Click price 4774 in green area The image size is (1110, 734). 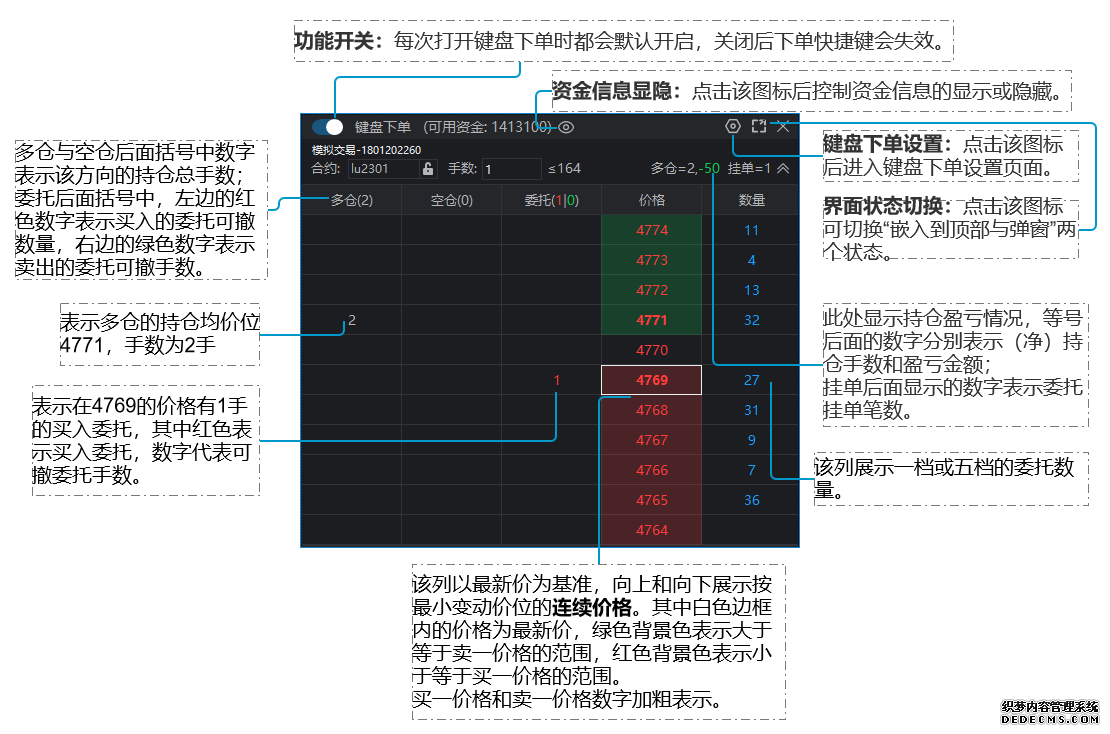pos(651,230)
